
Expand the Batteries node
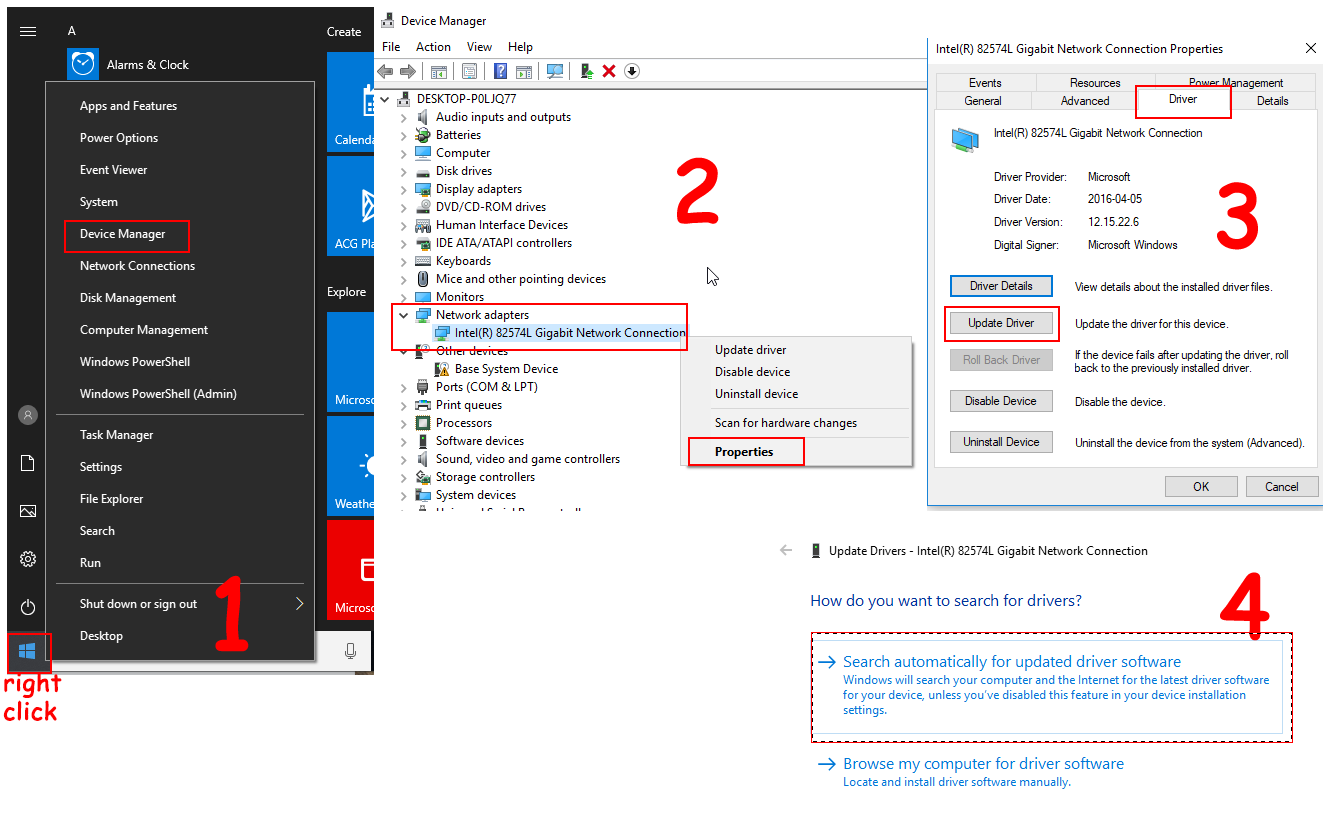[404, 135]
